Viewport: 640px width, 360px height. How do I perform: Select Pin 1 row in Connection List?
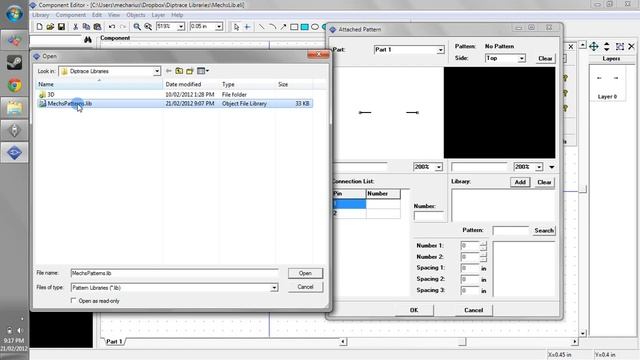coord(367,204)
